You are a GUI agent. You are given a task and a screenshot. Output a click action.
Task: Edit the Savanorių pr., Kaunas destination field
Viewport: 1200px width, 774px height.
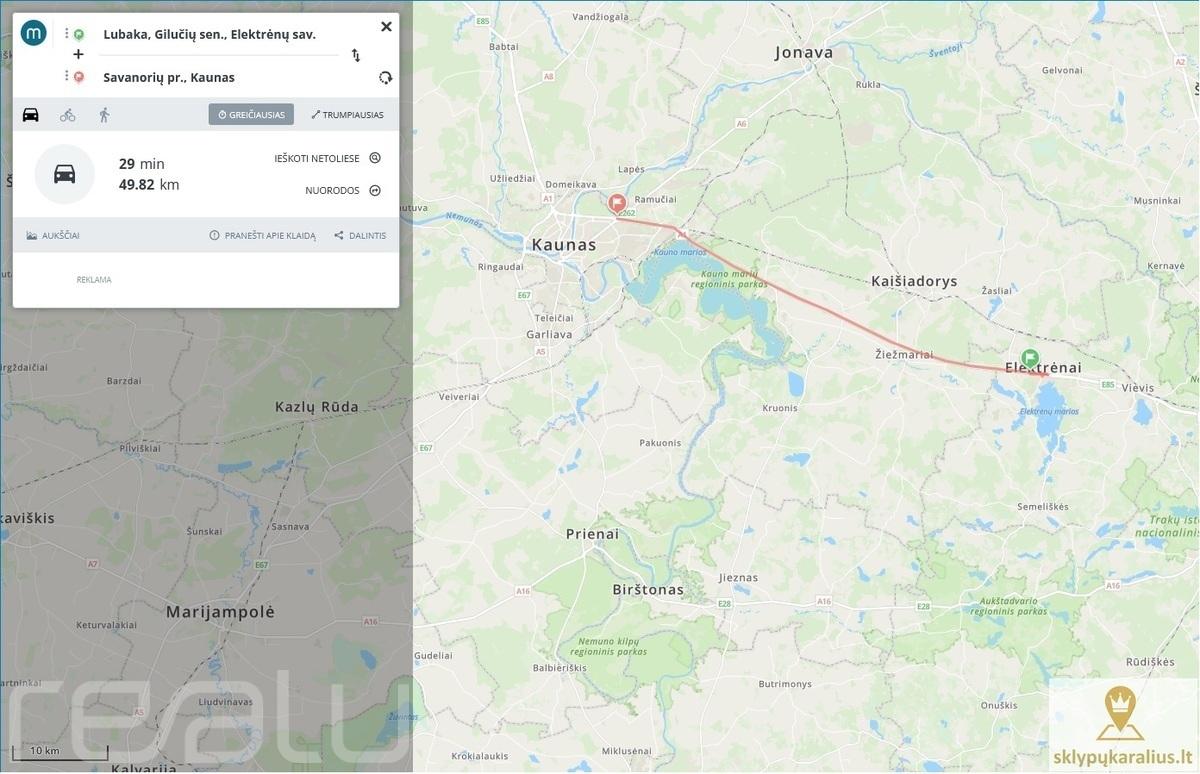[x=169, y=77]
